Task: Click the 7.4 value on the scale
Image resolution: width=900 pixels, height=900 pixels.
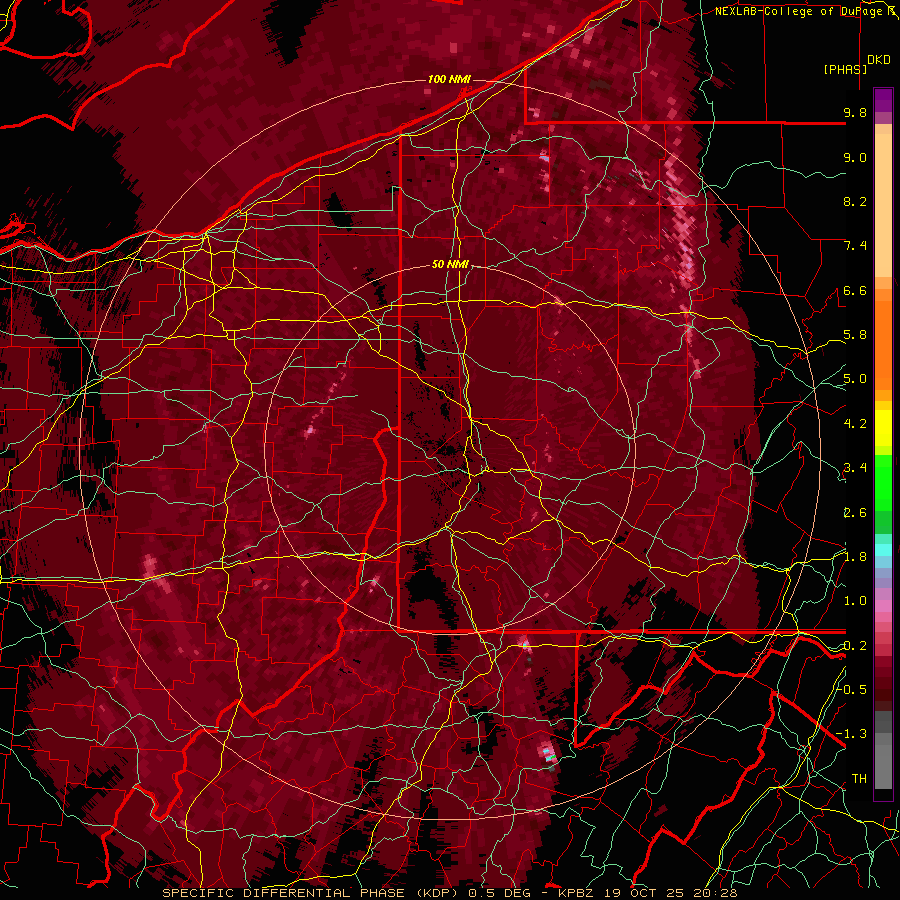Action: click(855, 246)
